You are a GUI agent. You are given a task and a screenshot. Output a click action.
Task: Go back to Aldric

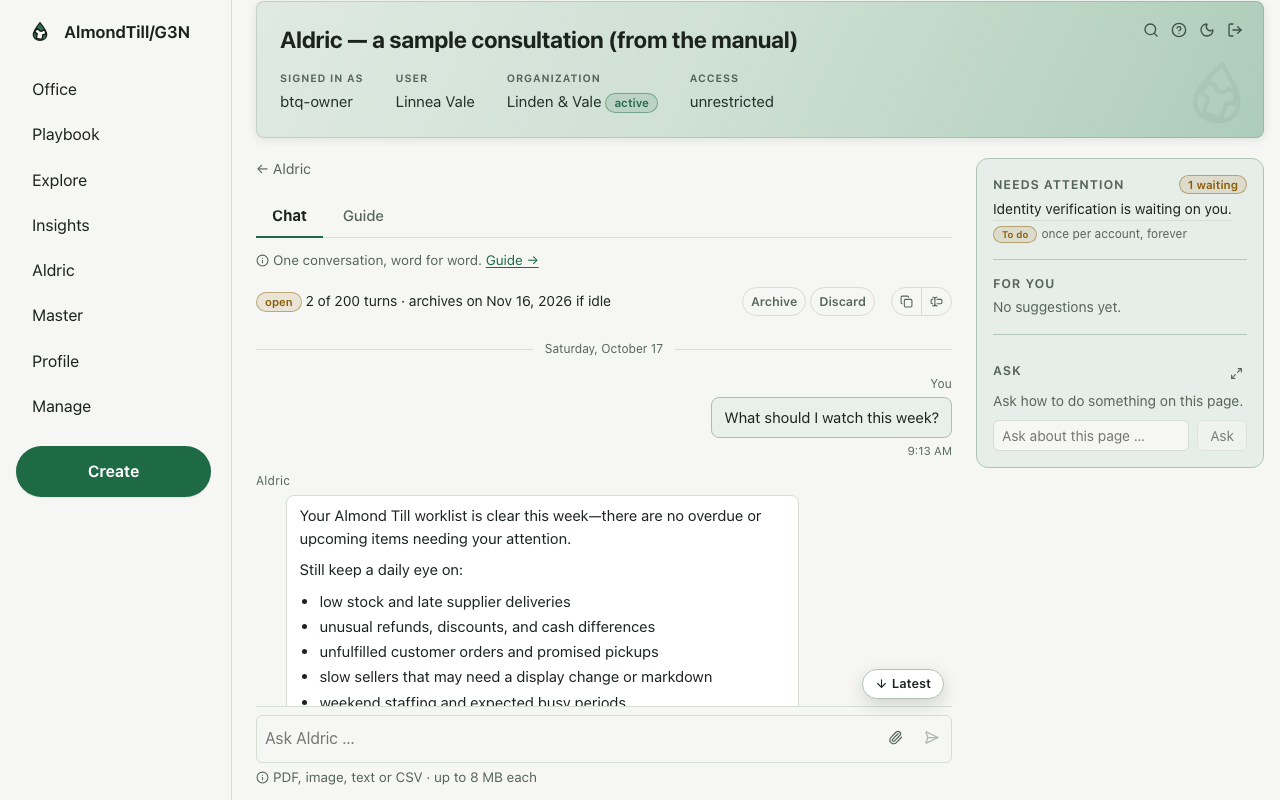pyautogui.click(x=283, y=169)
